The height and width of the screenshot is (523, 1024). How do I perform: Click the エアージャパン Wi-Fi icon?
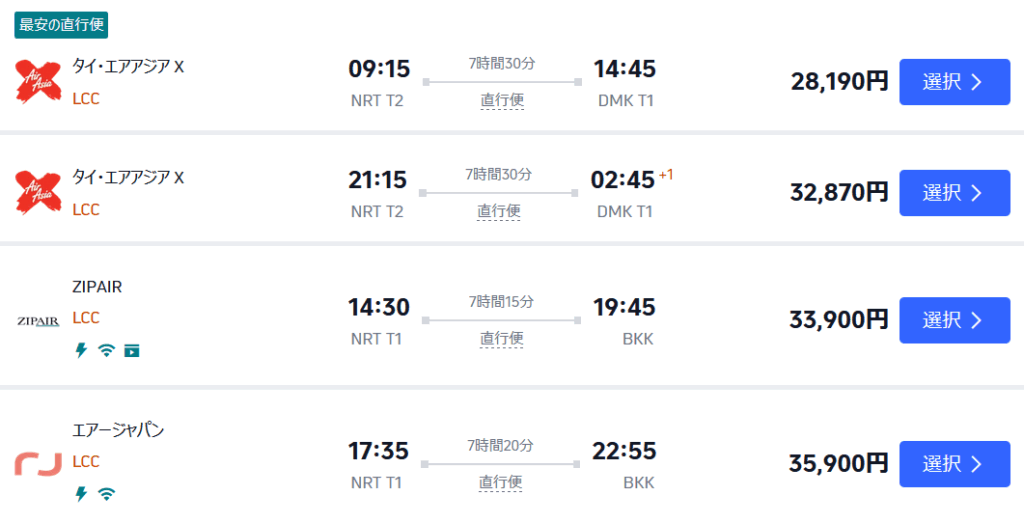[x=106, y=493]
